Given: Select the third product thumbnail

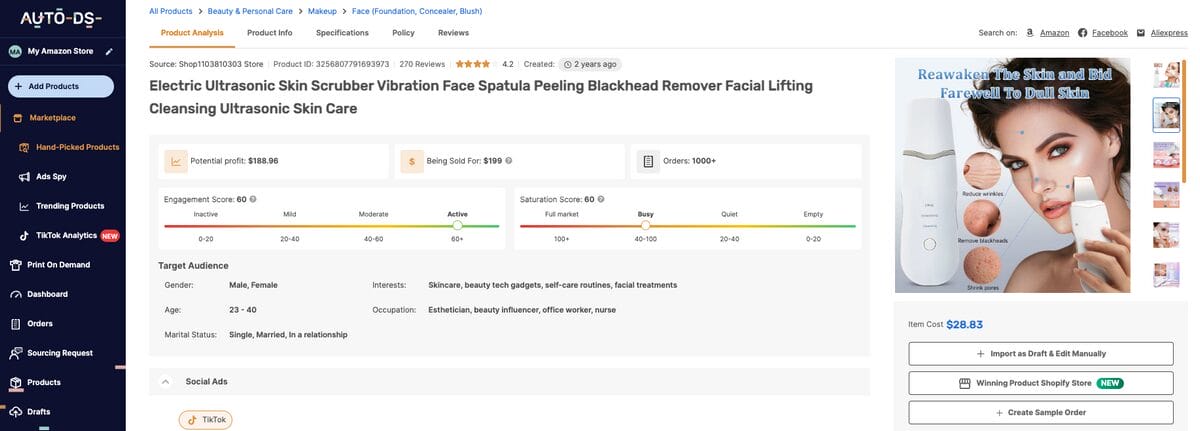Looking at the screenshot, I should coord(1166,154).
